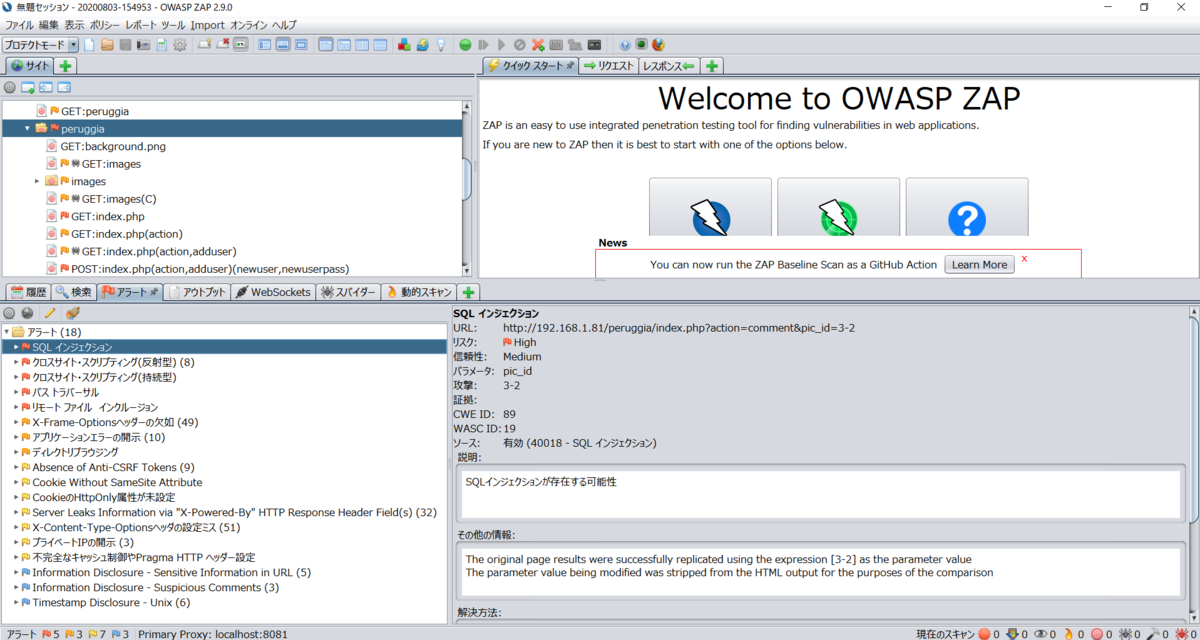This screenshot has height=640, width=1200.
Task: Open the Manage Add-ons colored blocks icon
Action: (x=403, y=45)
